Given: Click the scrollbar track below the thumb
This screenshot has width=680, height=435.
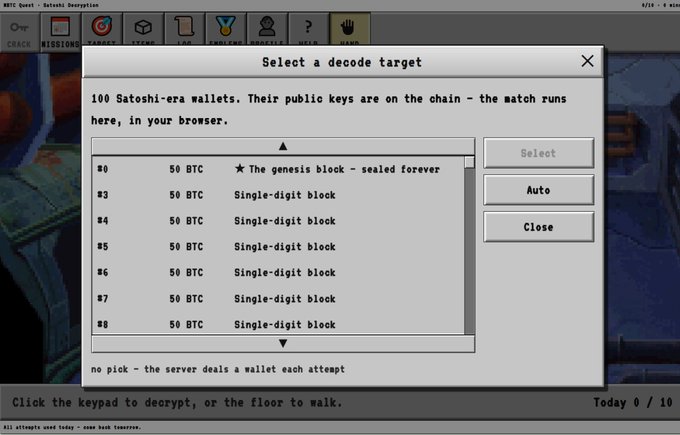Looking at the screenshot, I should (469, 251).
